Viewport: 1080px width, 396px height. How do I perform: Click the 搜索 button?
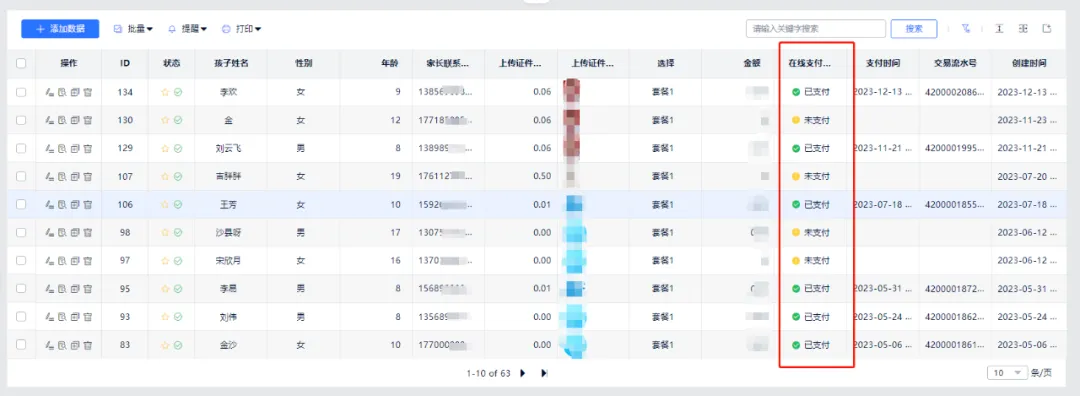914,29
